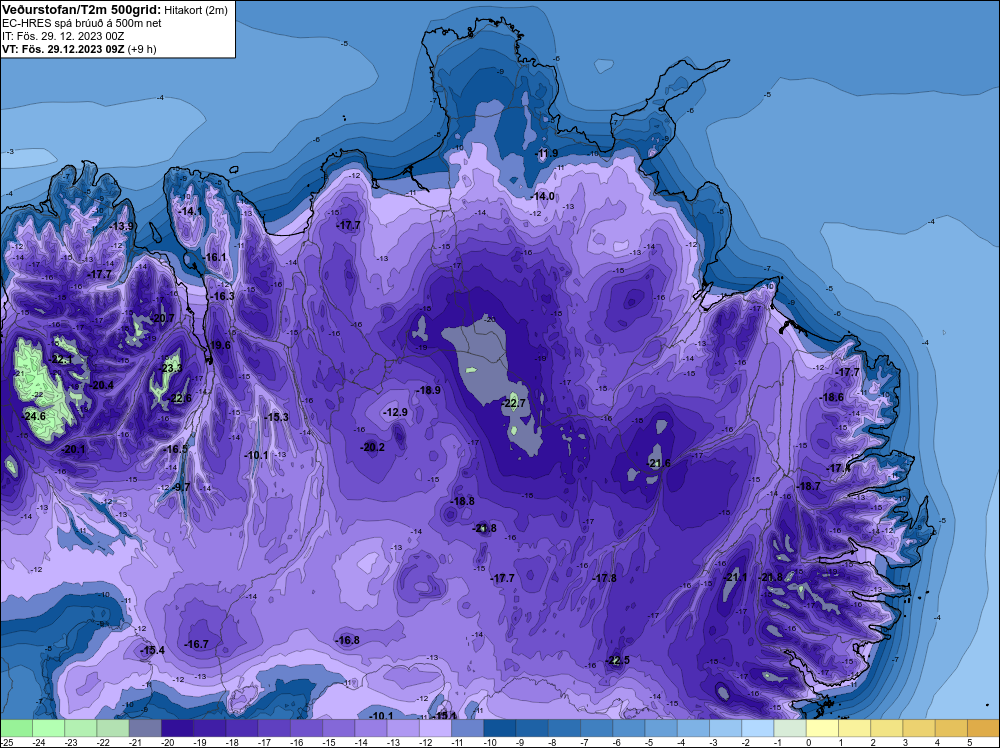1000x748 pixels.
Task: Click the -21.1 temperature label
Action: (735, 577)
